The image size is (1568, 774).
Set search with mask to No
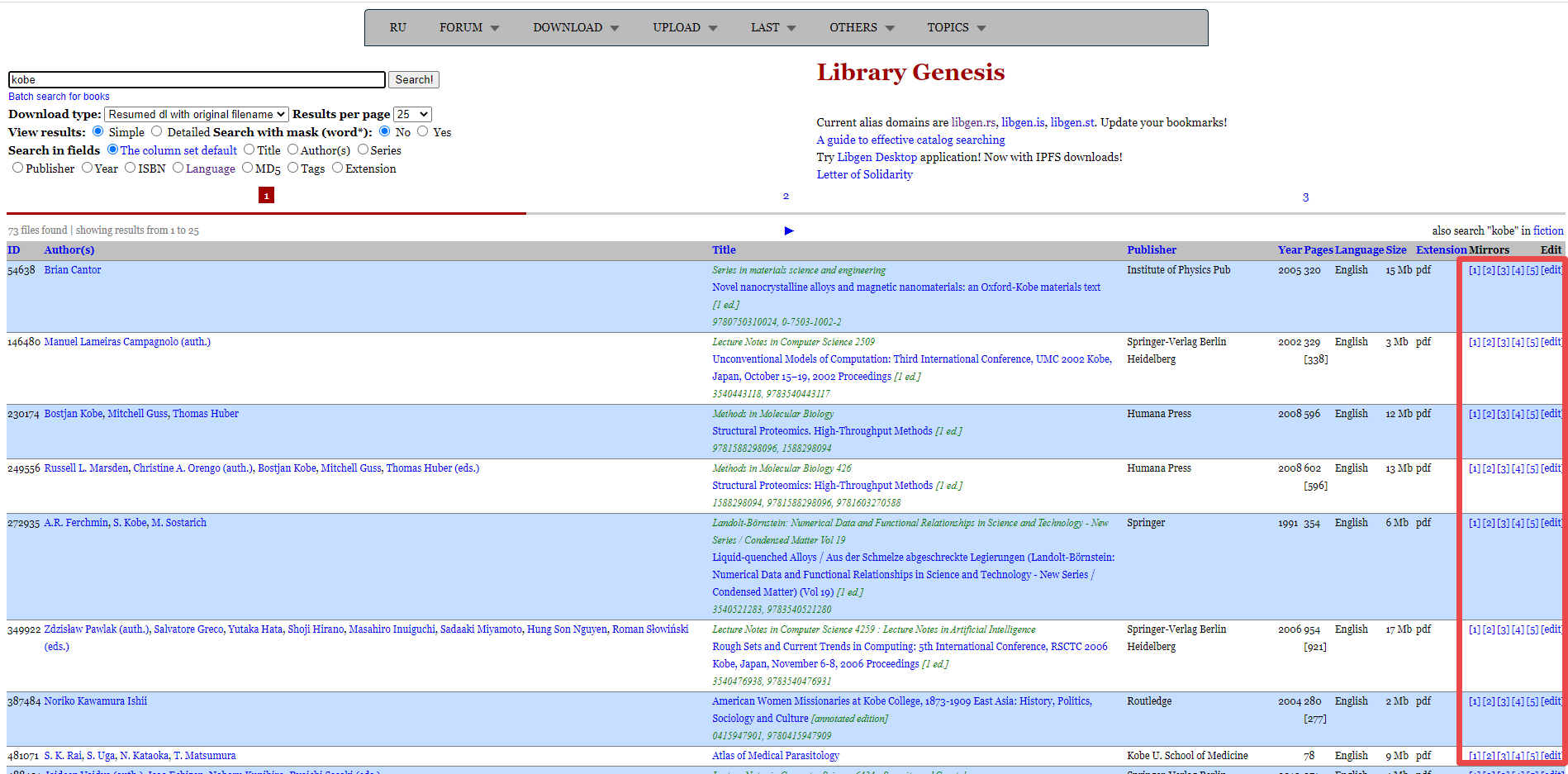pos(385,131)
